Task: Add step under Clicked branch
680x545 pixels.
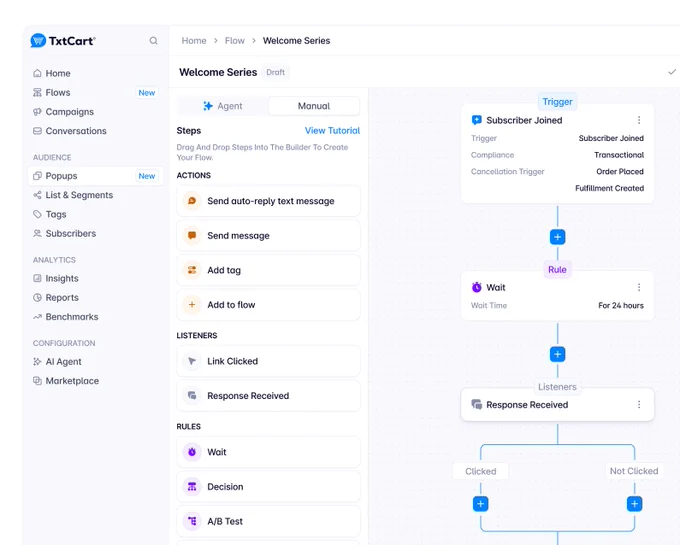Action: pos(481,504)
